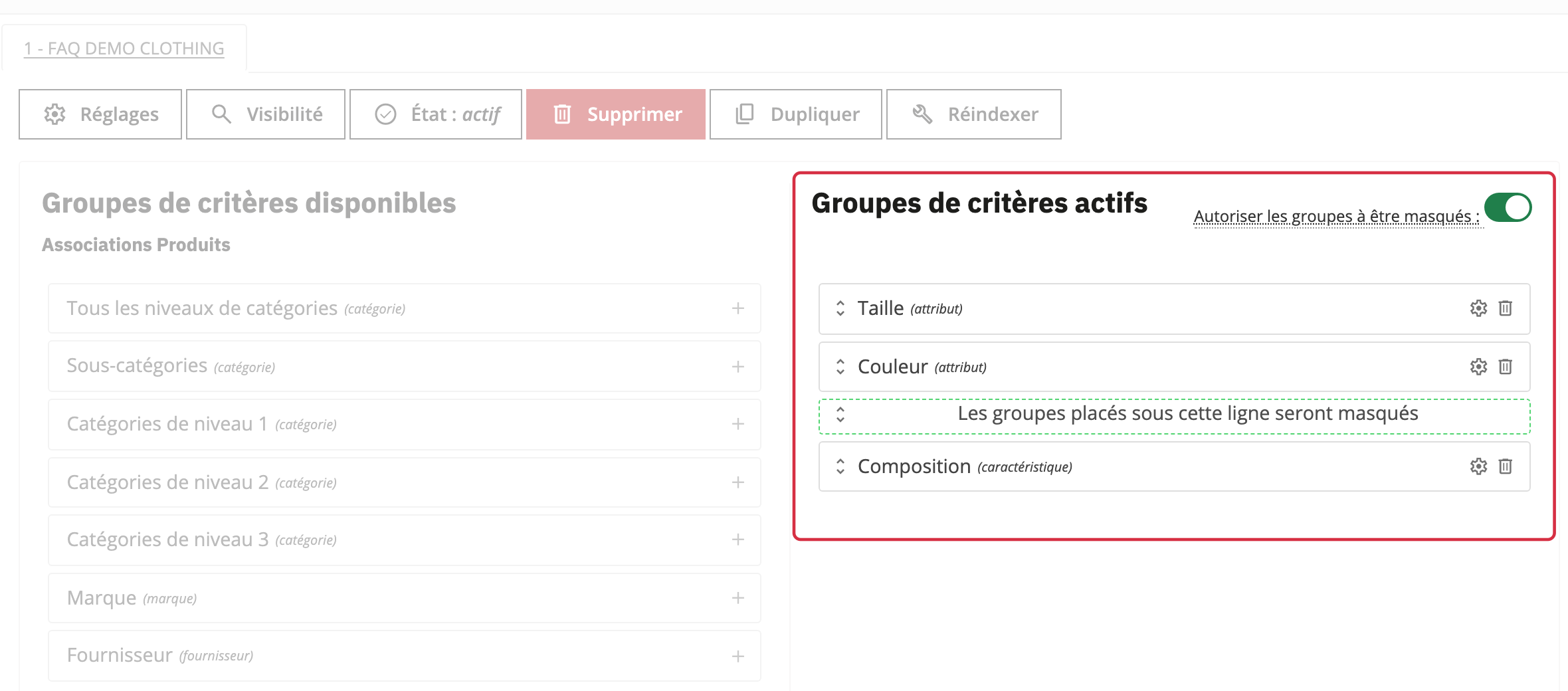Click the reorder handle on the masked-groups divider
The width and height of the screenshot is (1568, 691).
(x=840, y=415)
